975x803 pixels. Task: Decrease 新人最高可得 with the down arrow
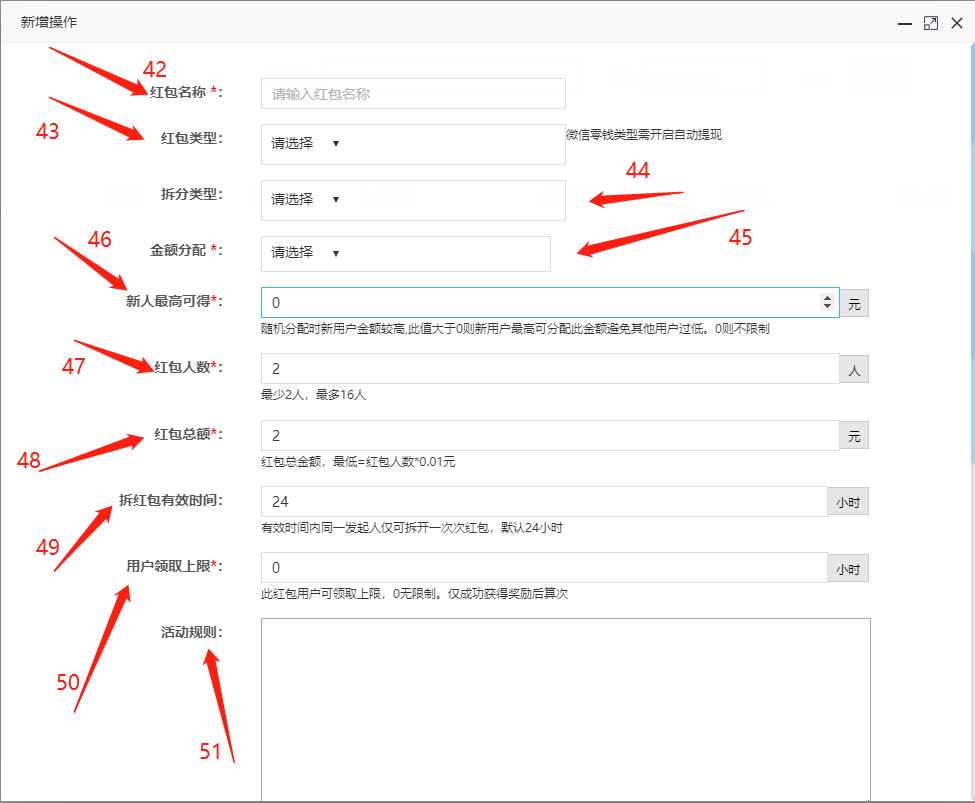point(827,308)
